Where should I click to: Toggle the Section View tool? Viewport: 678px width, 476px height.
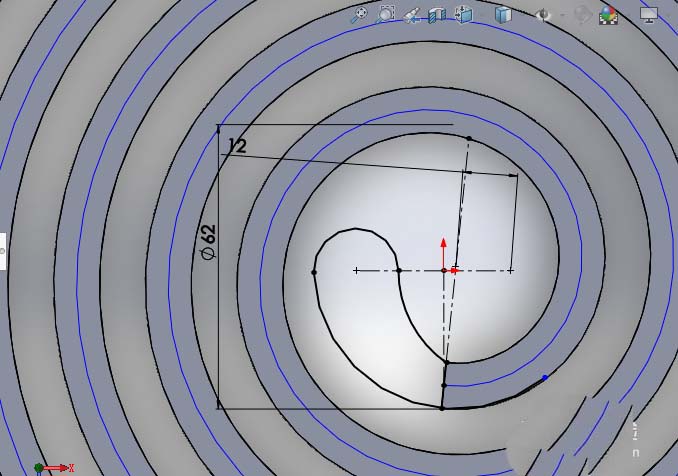[437, 16]
